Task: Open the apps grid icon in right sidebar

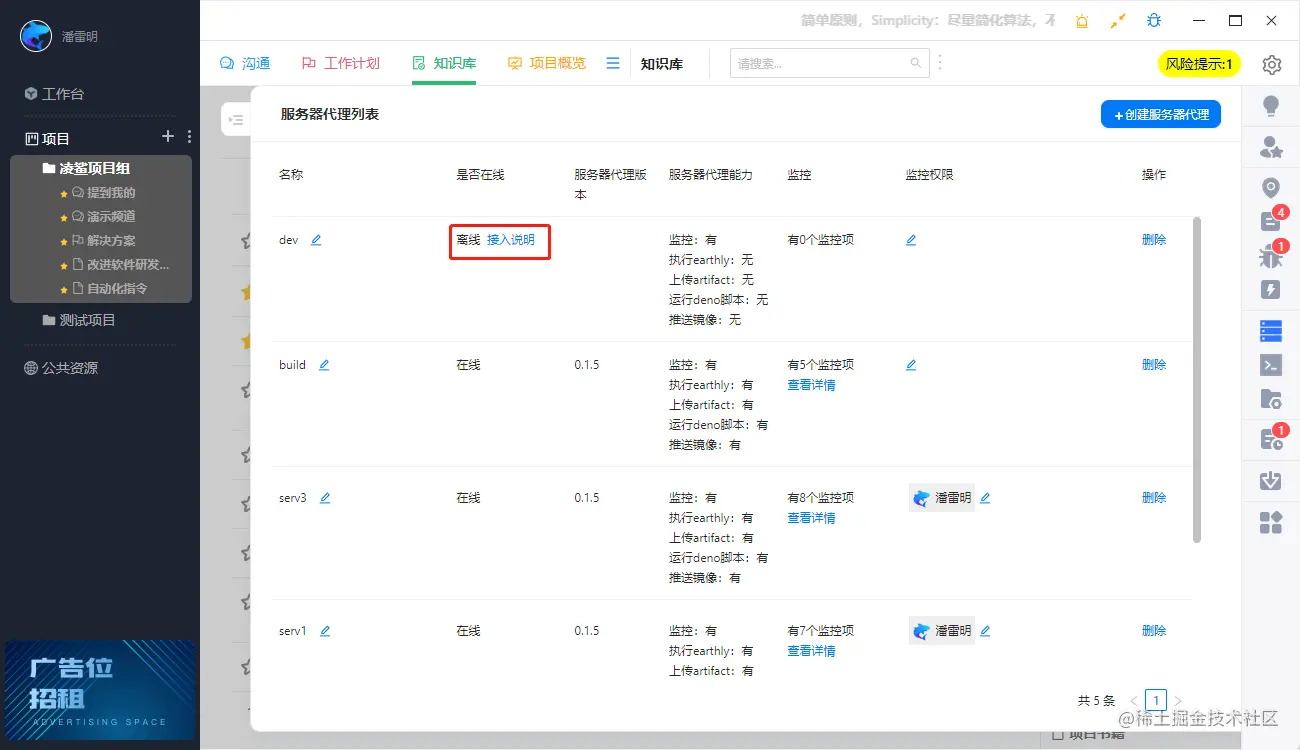Action: pyautogui.click(x=1271, y=522)
